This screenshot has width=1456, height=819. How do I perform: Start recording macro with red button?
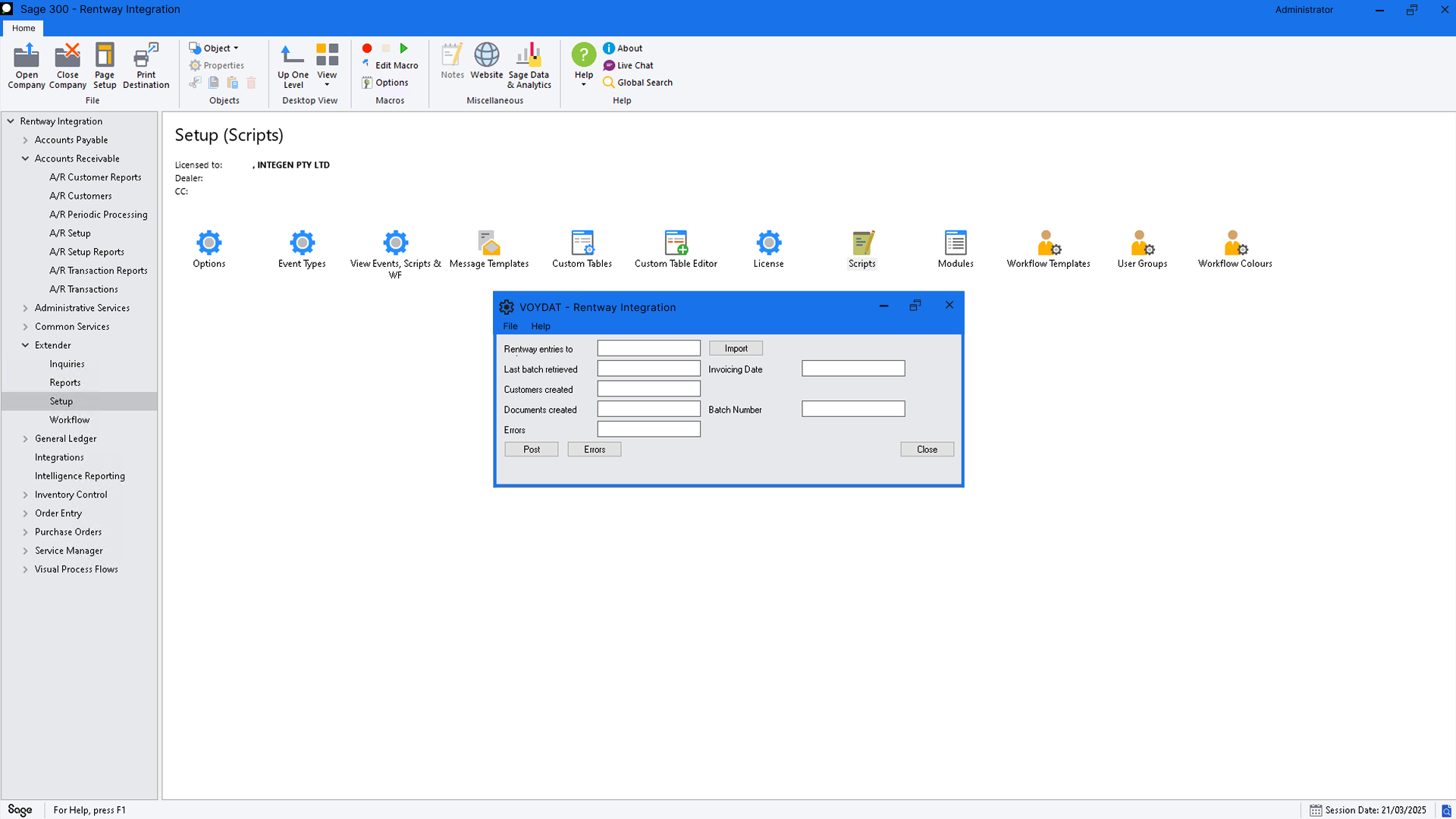pyautogui.click(x=367, y=48)
